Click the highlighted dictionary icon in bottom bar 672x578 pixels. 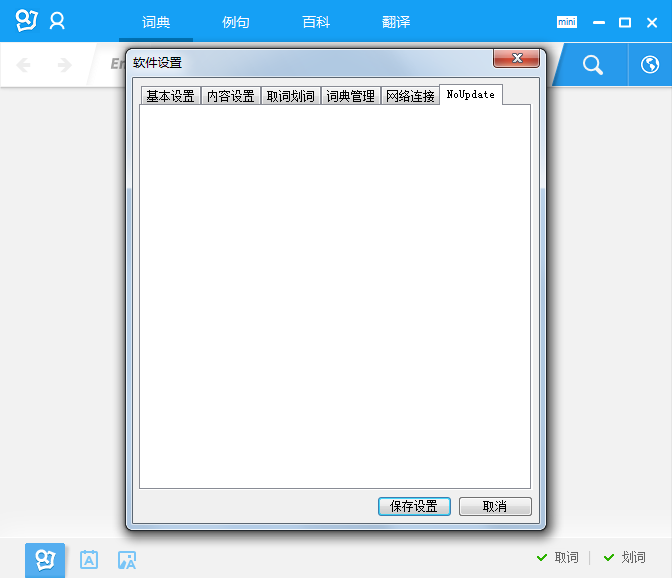point(45,560)
